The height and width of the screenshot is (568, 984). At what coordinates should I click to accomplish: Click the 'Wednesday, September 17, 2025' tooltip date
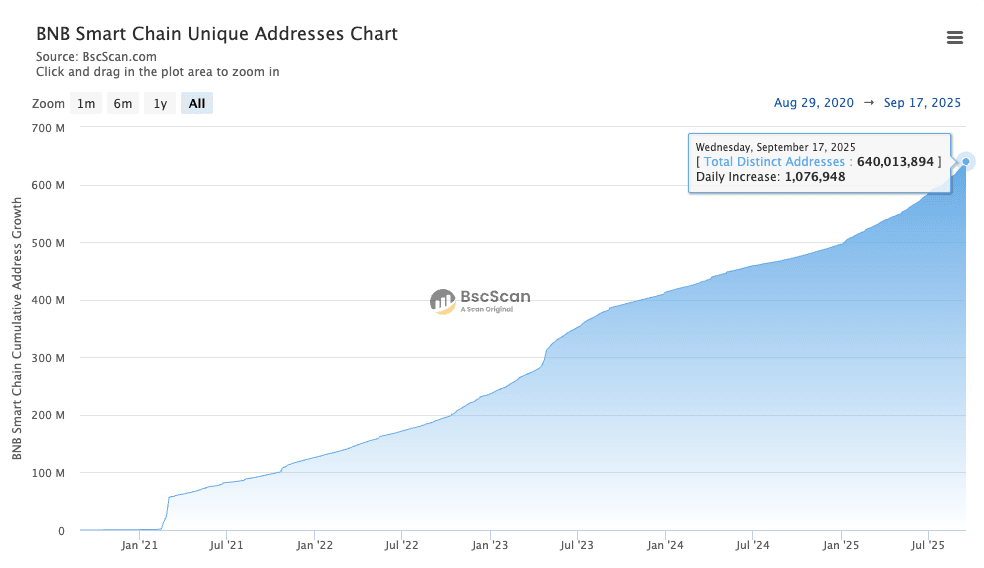pyautogui.click(x=776, y=147)
